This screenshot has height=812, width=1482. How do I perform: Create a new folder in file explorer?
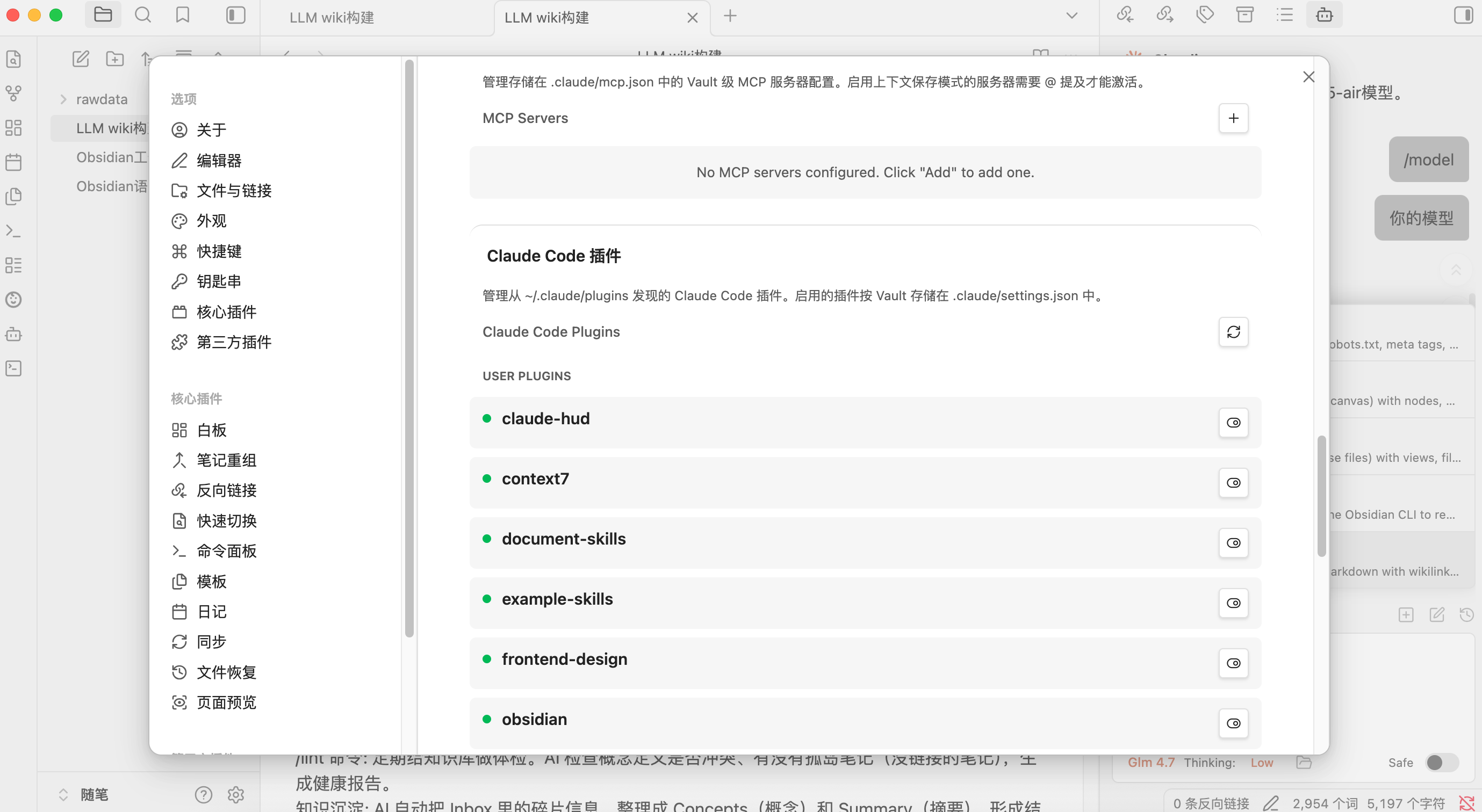(x=115, y=59)
